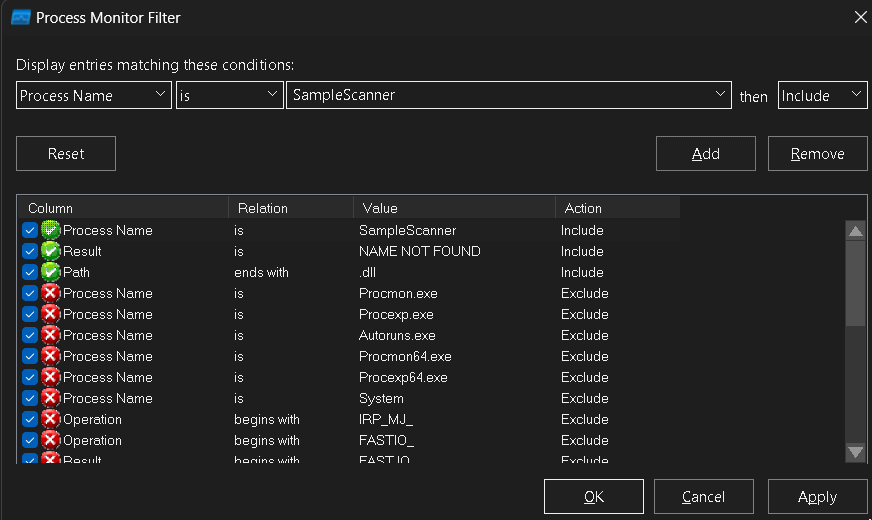Click the red exclude icon for IRP_MJ_ row

50,419
